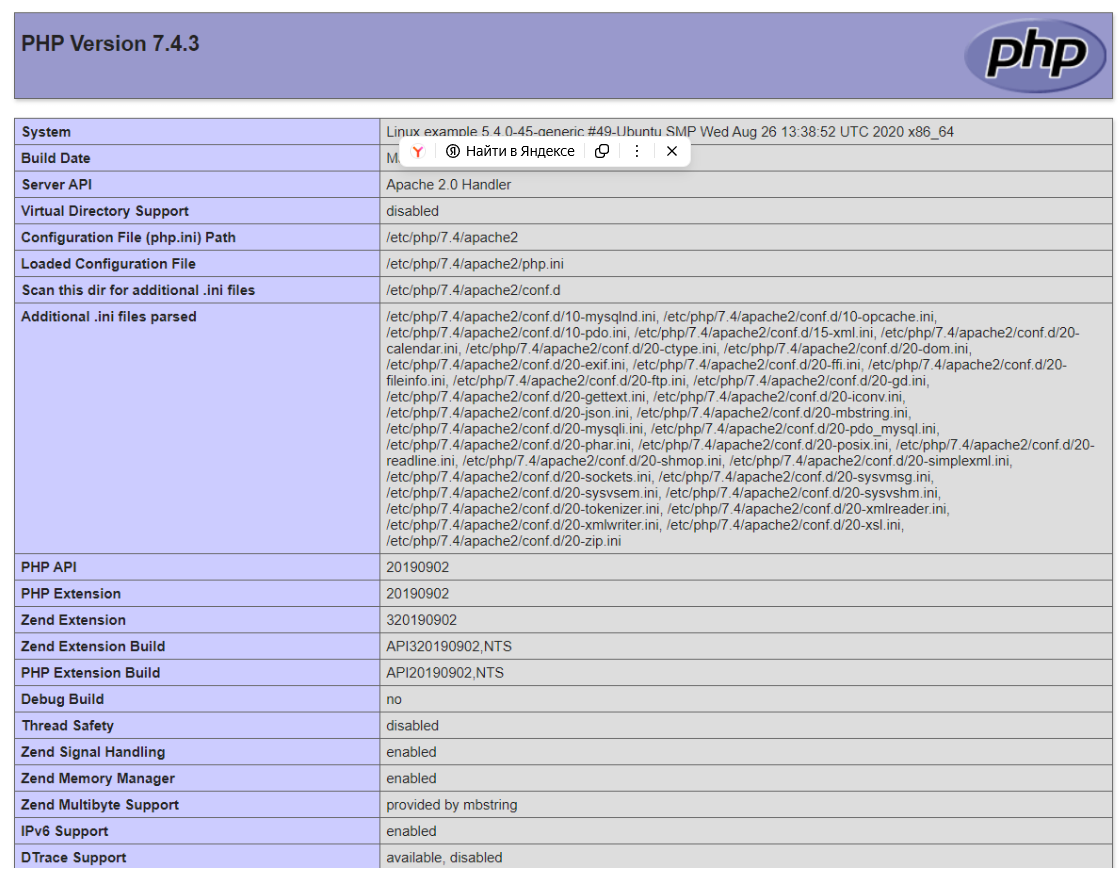Click the 'IPv6 Support' label

[65, 832]
